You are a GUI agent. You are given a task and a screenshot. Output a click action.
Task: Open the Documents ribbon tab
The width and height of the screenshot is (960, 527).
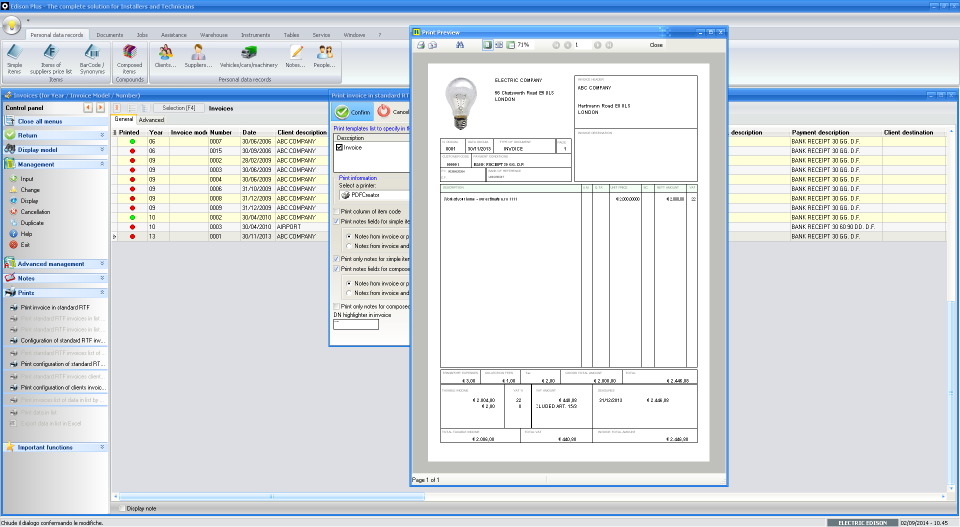coord(110,35)
